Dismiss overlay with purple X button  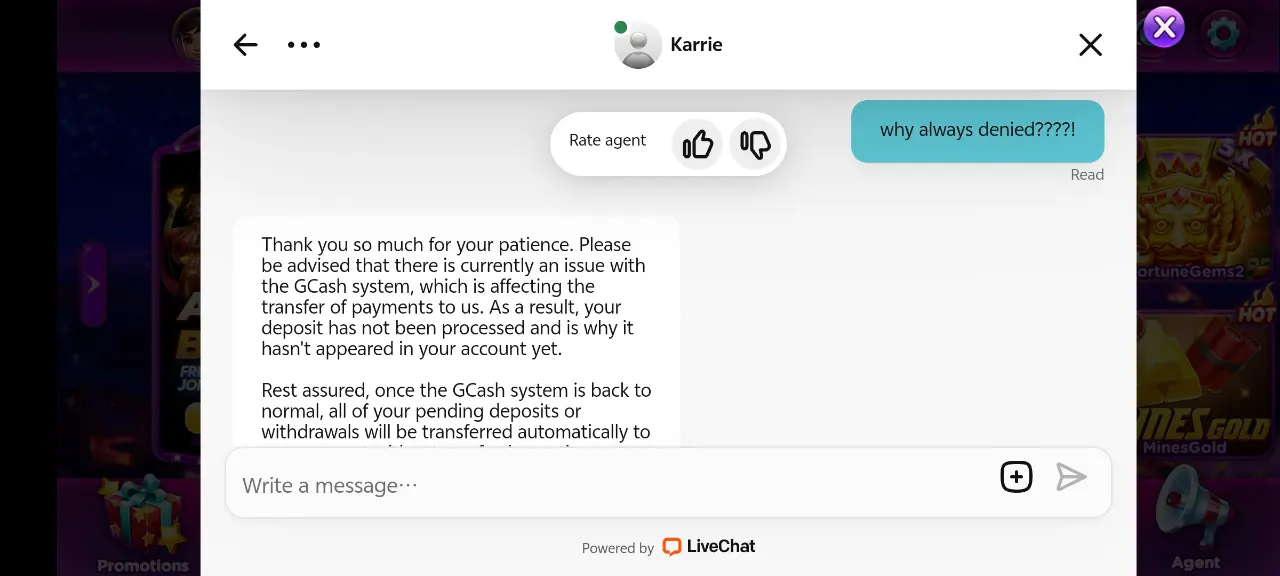[x=1164, y=27]
